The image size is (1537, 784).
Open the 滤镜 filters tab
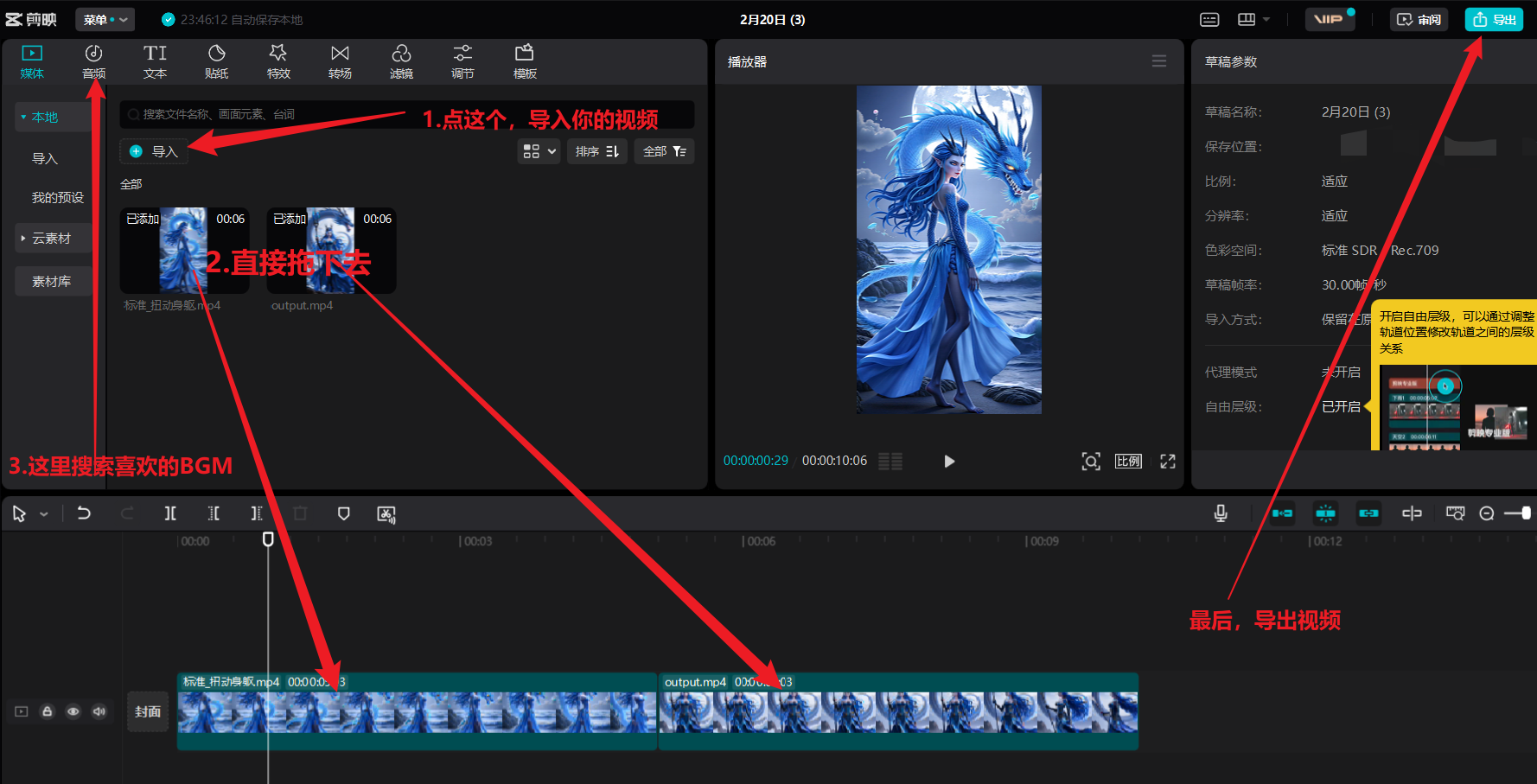click(401, 62)
